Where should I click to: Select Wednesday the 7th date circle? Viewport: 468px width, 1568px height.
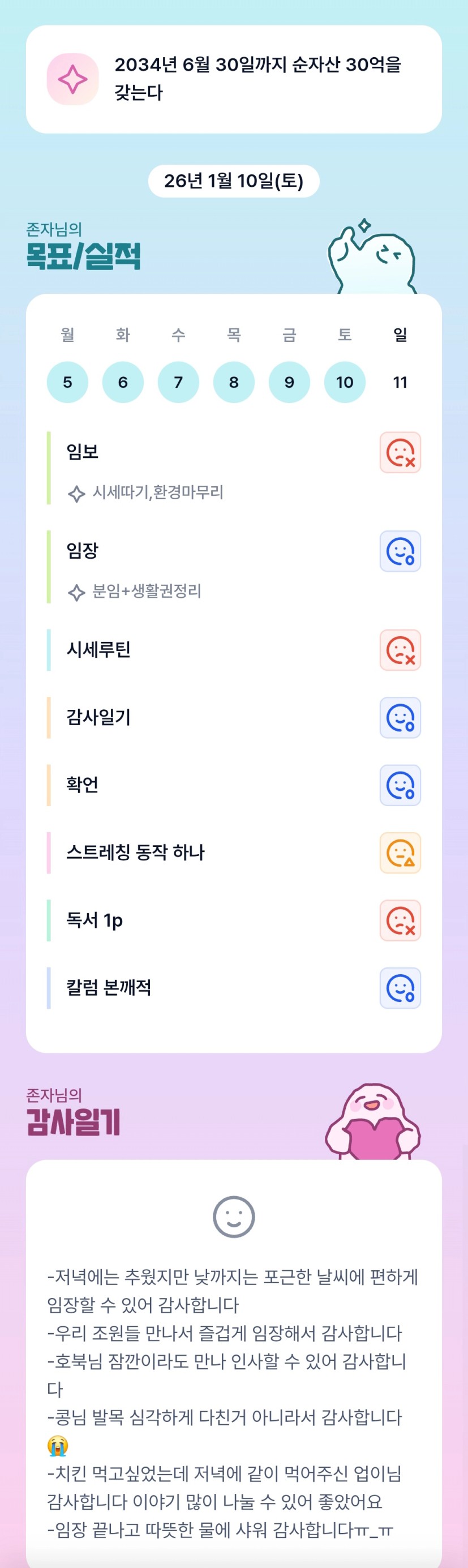tap(178, 382)
